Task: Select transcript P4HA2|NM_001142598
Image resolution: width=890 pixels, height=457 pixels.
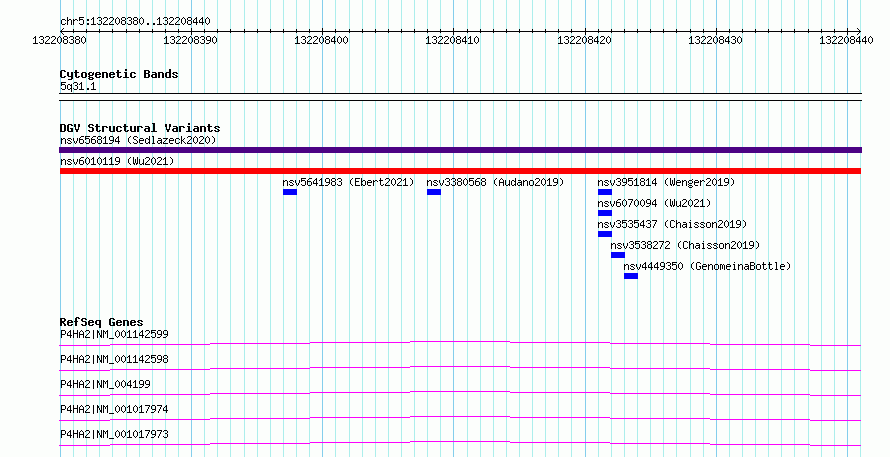Action: [x=114, y=359]
